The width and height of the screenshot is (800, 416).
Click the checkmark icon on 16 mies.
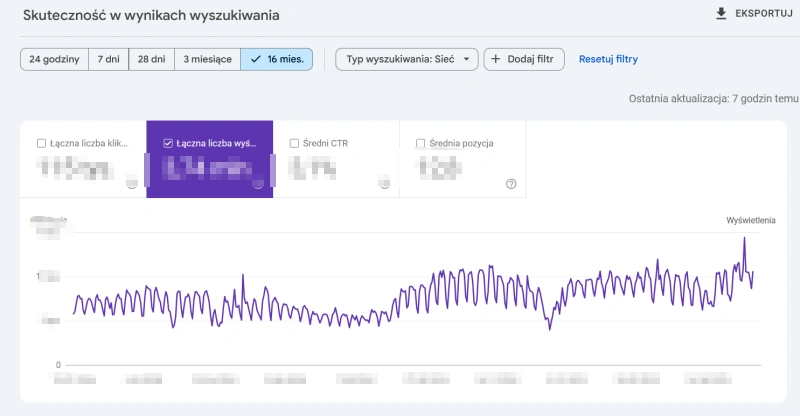pos(256,59)
